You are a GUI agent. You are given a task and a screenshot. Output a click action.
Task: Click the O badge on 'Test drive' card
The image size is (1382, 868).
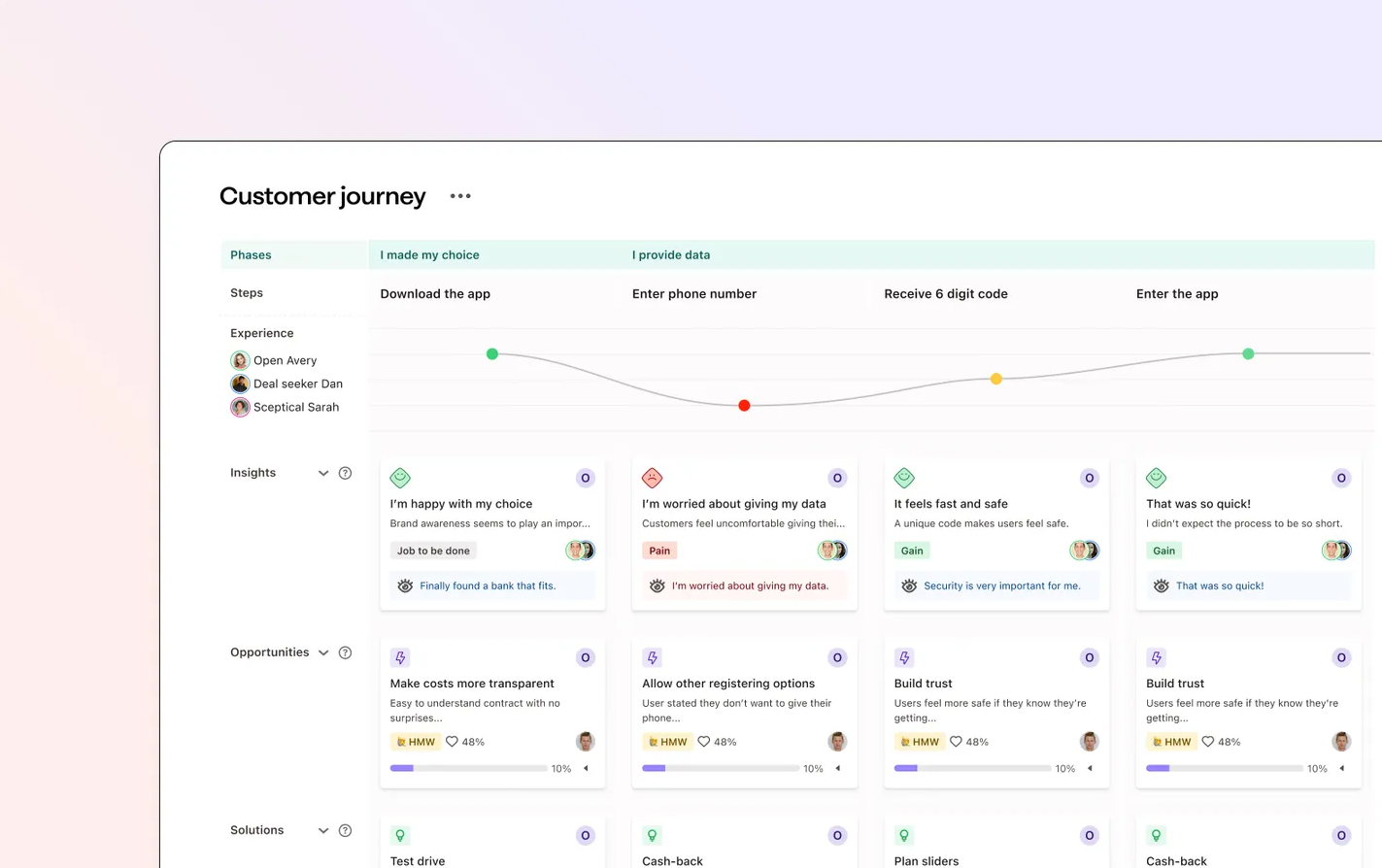pos(586,835)
